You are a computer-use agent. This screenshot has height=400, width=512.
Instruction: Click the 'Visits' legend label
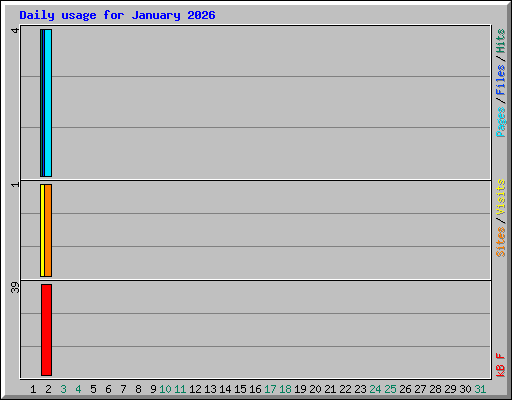click(501, 197)
